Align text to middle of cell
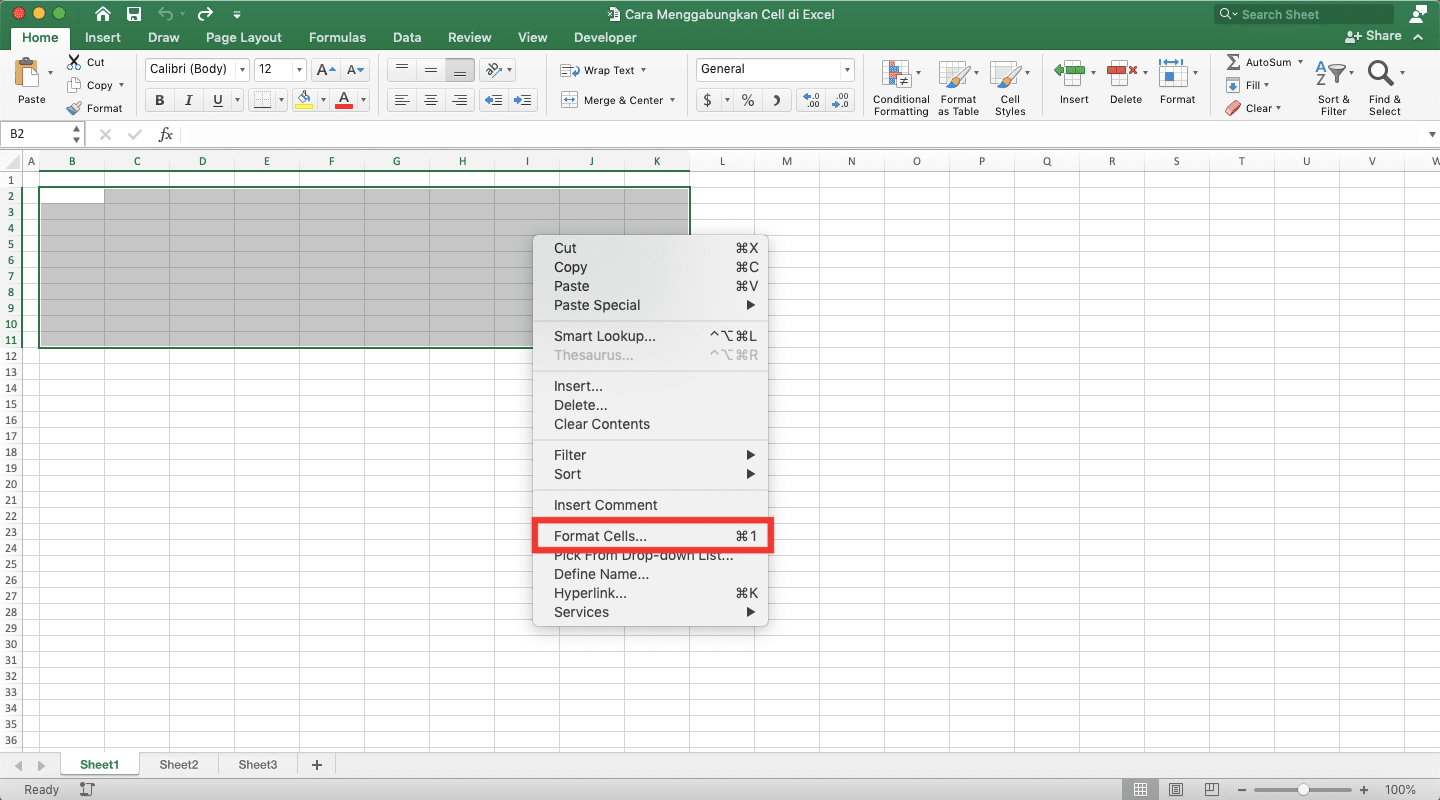The height and width of the screenshot is (800, 1440). 431,70
